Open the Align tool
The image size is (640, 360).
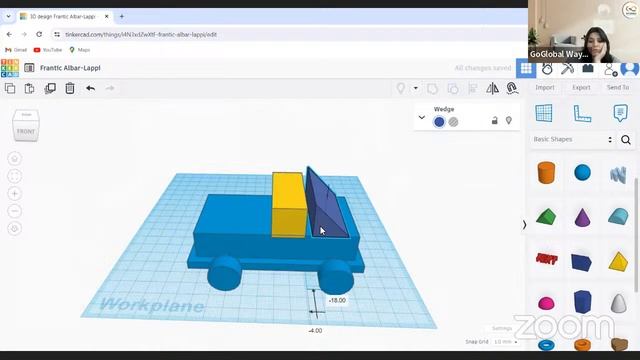tap(473, 88)
